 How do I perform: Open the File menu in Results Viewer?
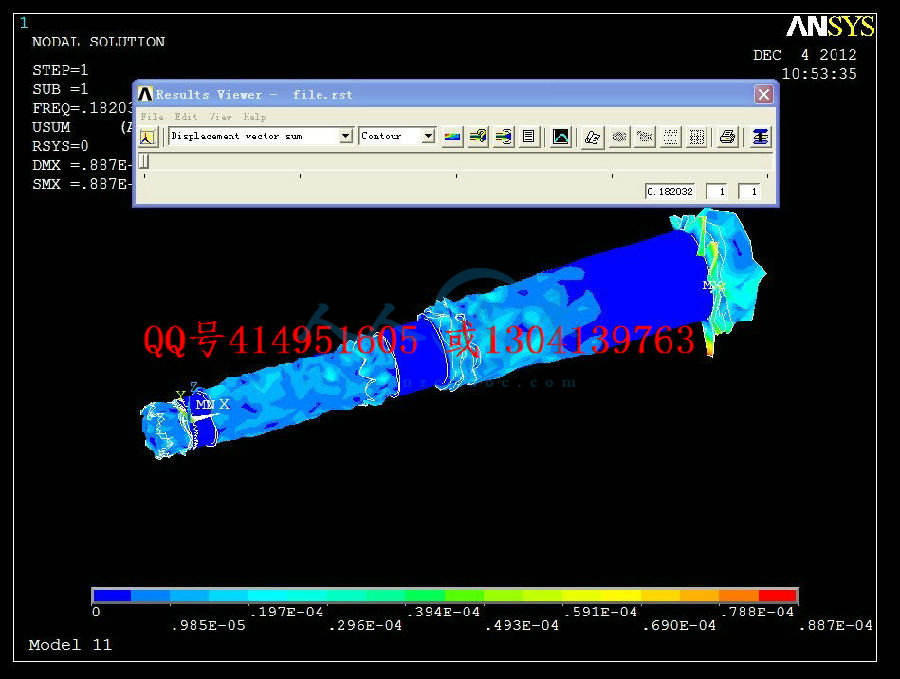click(152, 117)
